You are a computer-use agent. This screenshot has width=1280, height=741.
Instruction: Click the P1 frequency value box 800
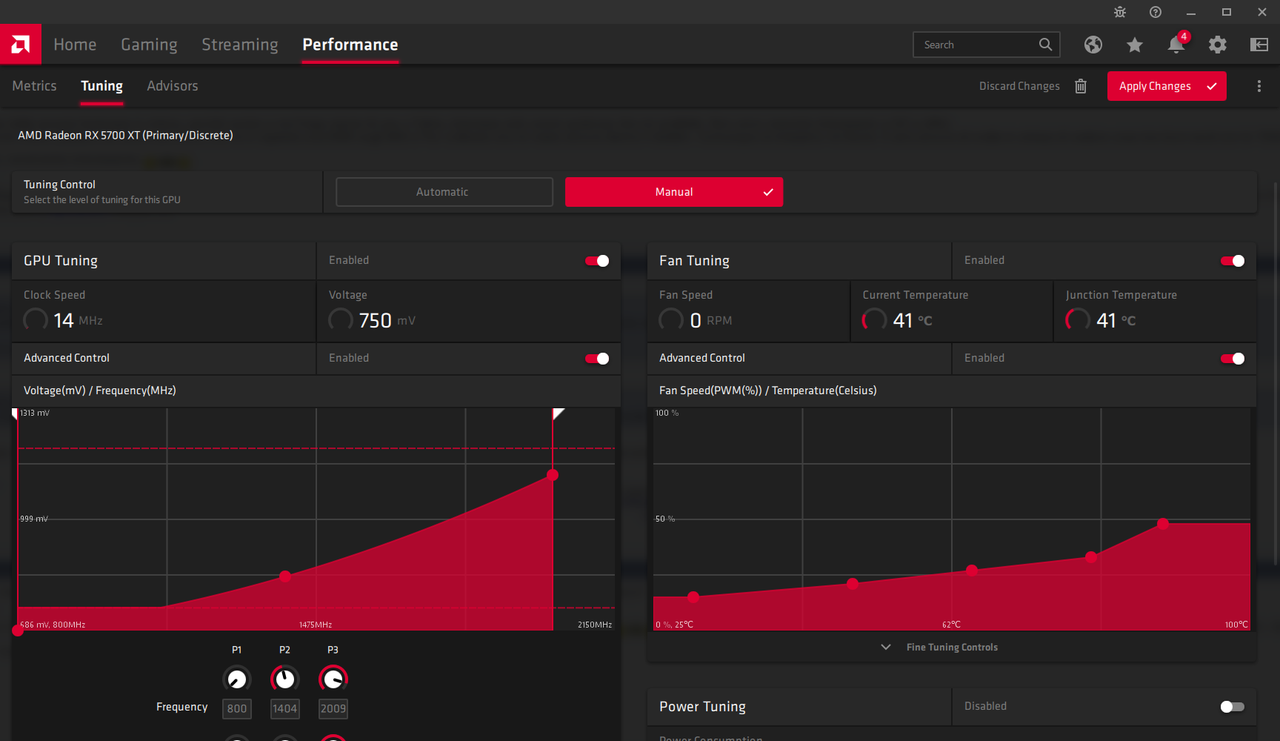237,708
